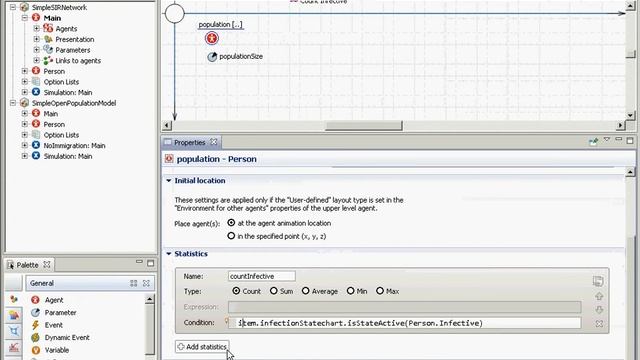Click the Agent icon in palette

point(36,300)
